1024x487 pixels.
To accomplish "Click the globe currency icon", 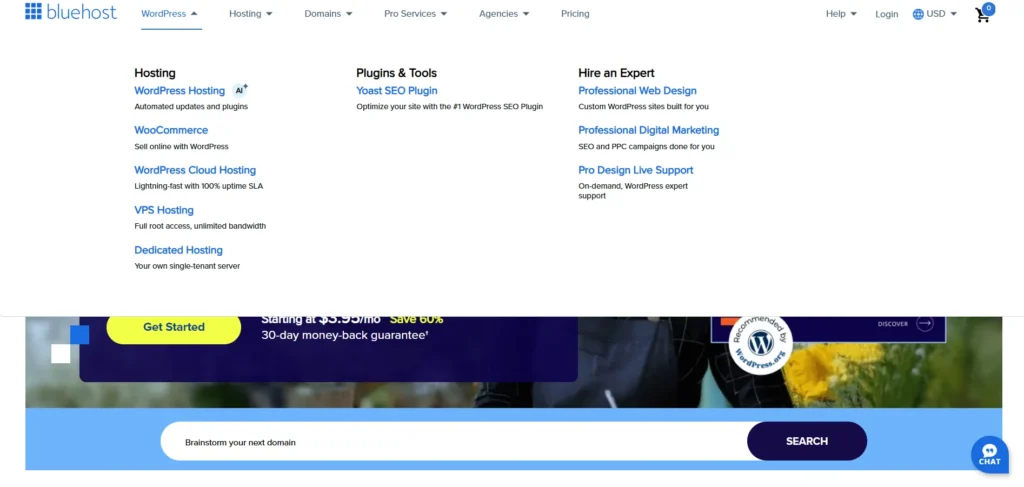I will (x=918, y=14).
